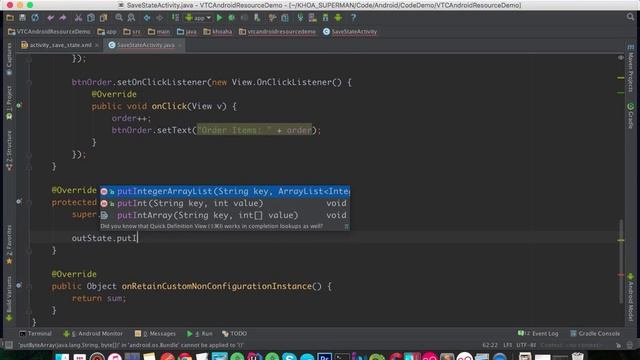This screenshot has width=640, height=360.
Task: Click the Android Device Monitor icon
Action: click(338, 18)
